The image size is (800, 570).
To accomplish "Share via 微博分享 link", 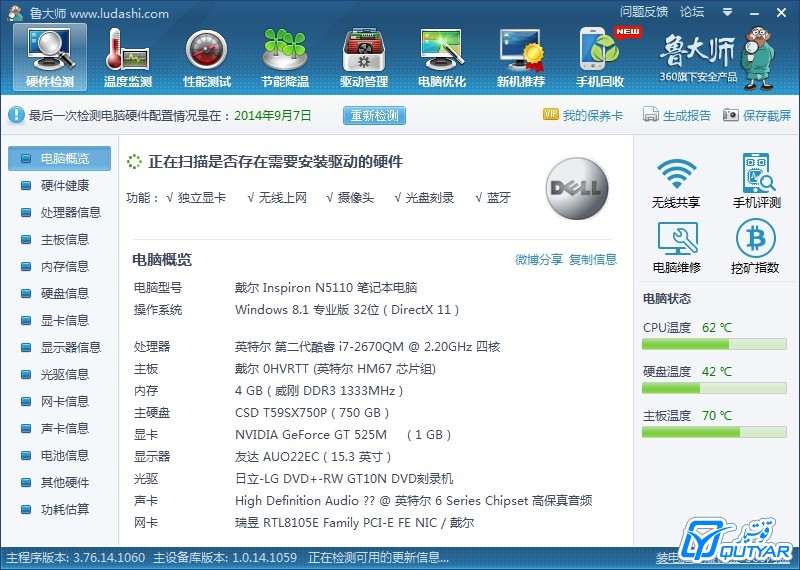I will [x=539, y=260].
